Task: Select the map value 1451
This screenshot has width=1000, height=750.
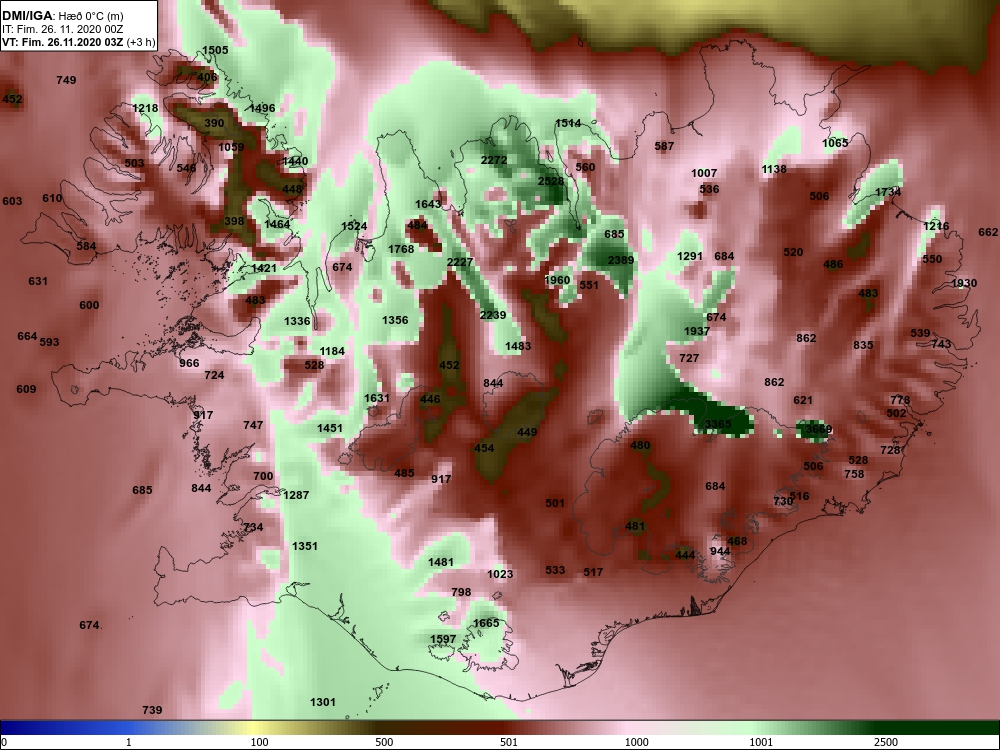Action: (x=330, y=429)
